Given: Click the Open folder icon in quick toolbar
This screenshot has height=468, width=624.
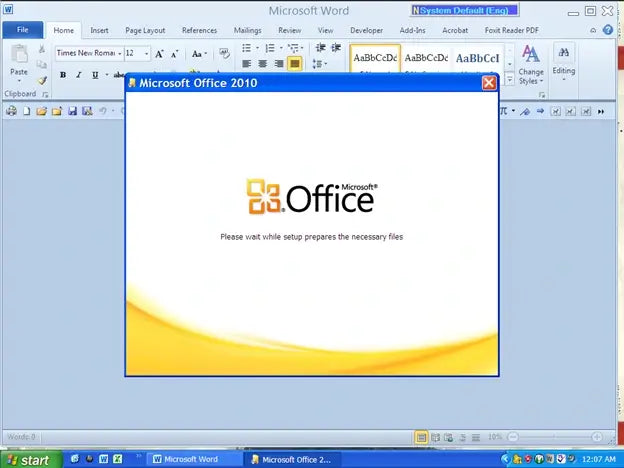Looking at the screenshot, I should pyautogui.click(x=41, y=111).
